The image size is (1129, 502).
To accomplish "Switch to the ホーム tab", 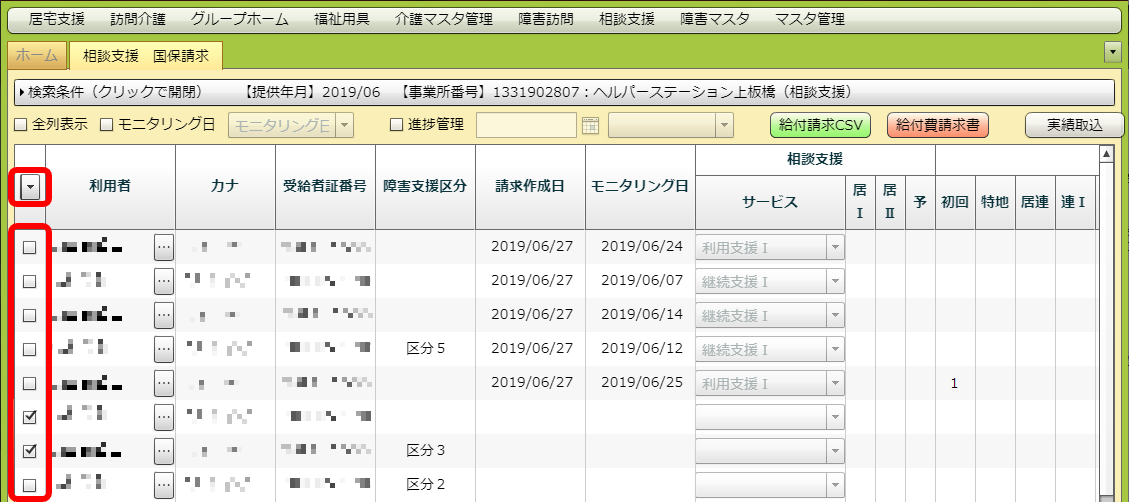I will [37, 56].
